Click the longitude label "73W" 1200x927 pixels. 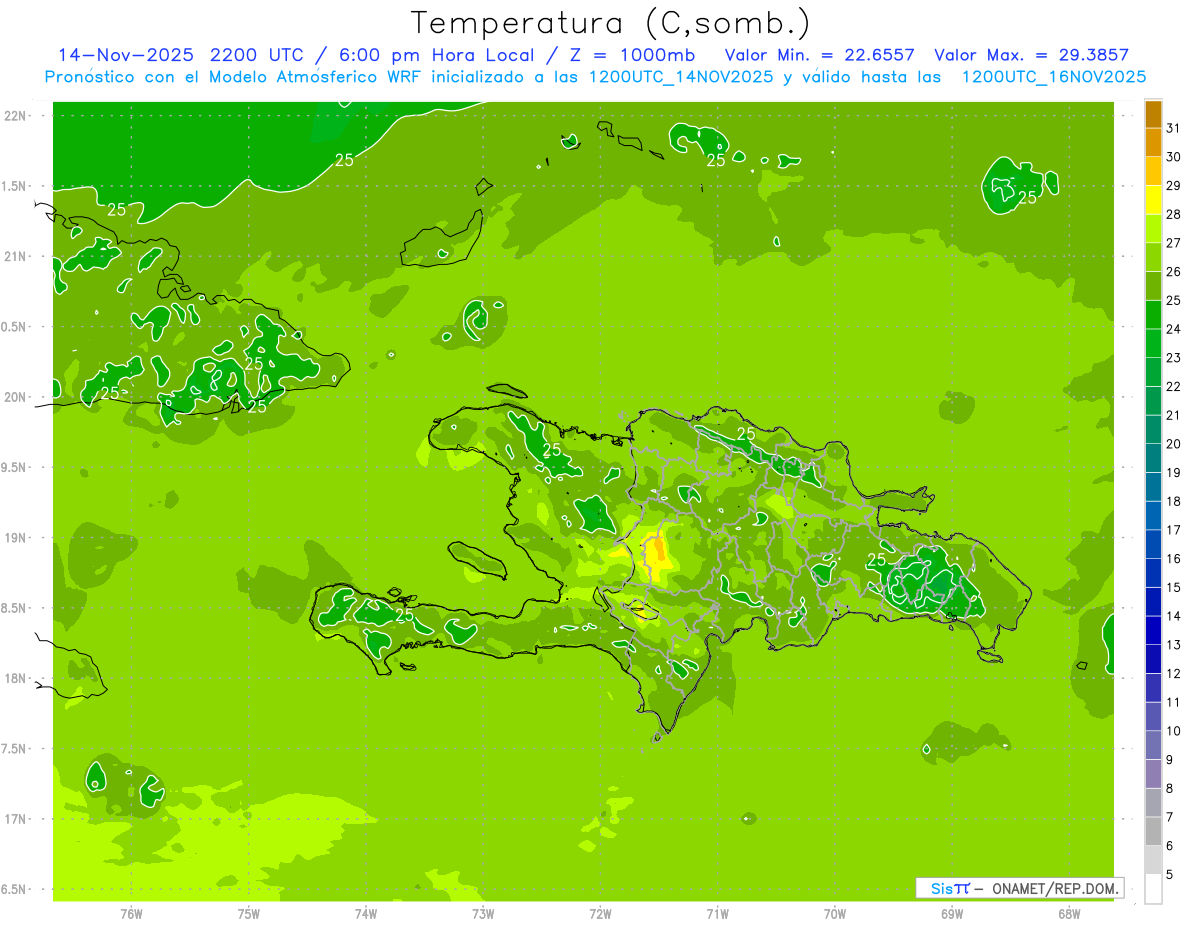pyautogui.click(x=483, y=914)
